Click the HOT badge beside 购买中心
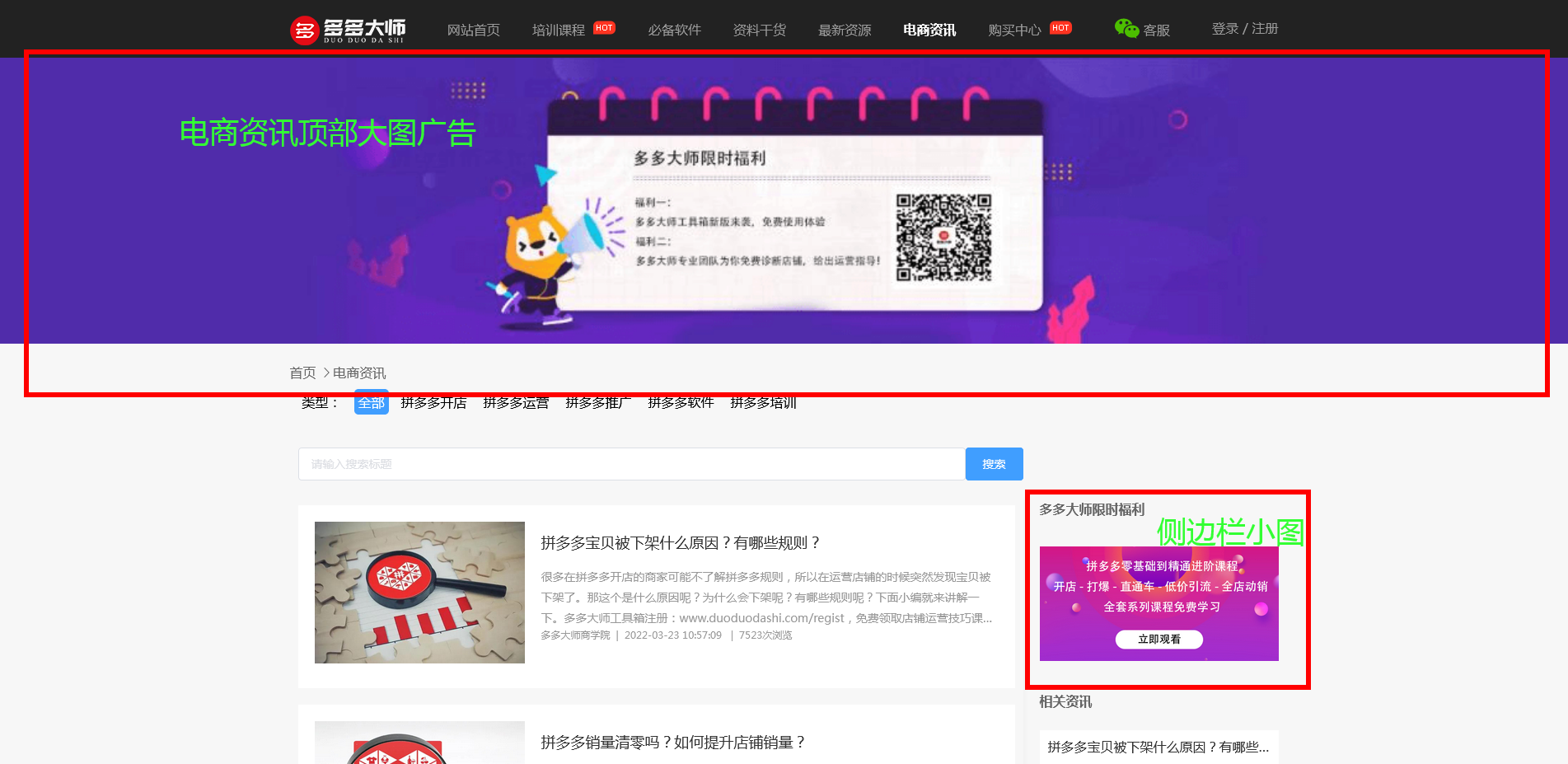This screenshot has width=1568, height=764. point(1060,28)
